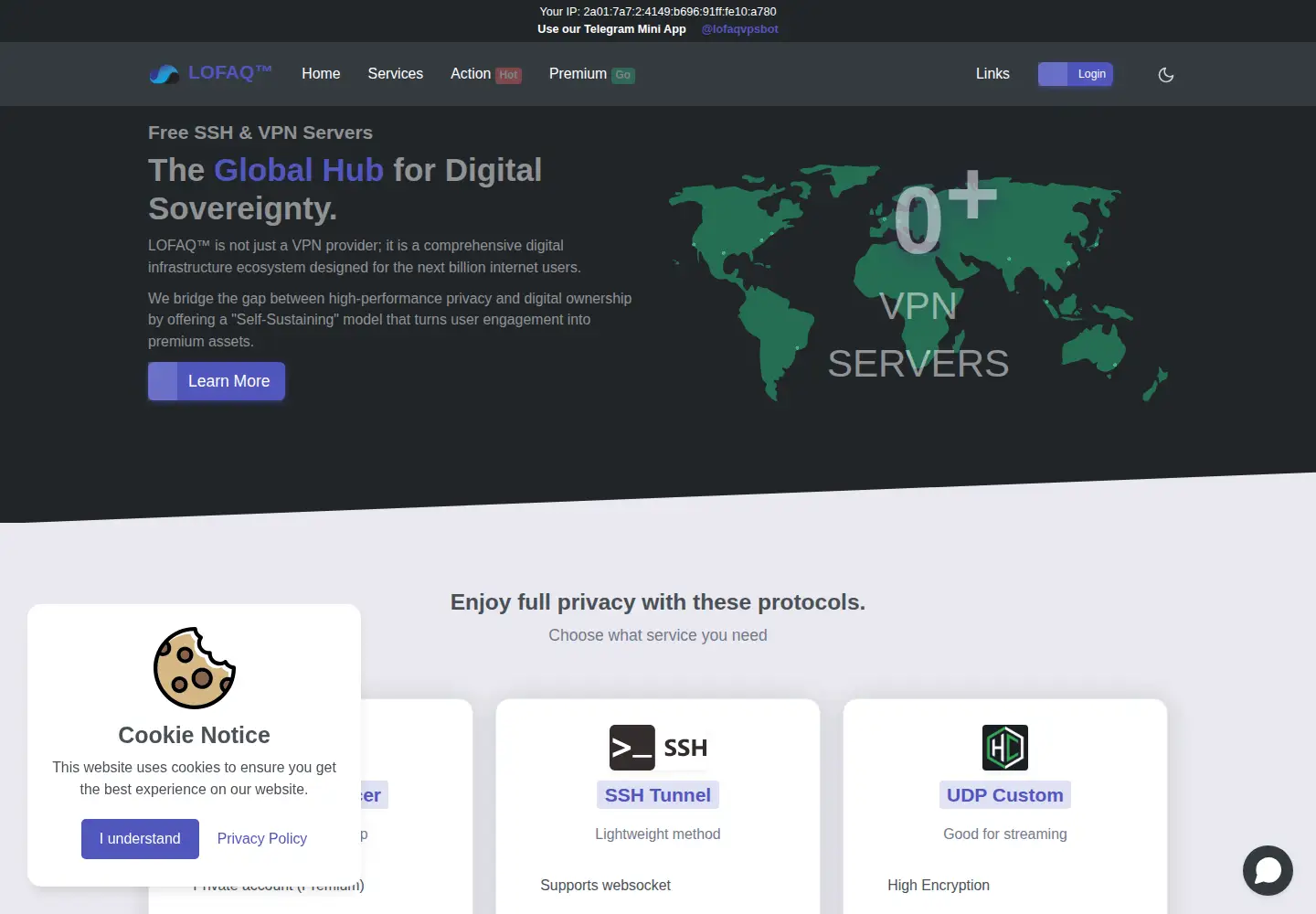
Task: Click the LOFAQ brand name text
Action: [x=230, y=73]
